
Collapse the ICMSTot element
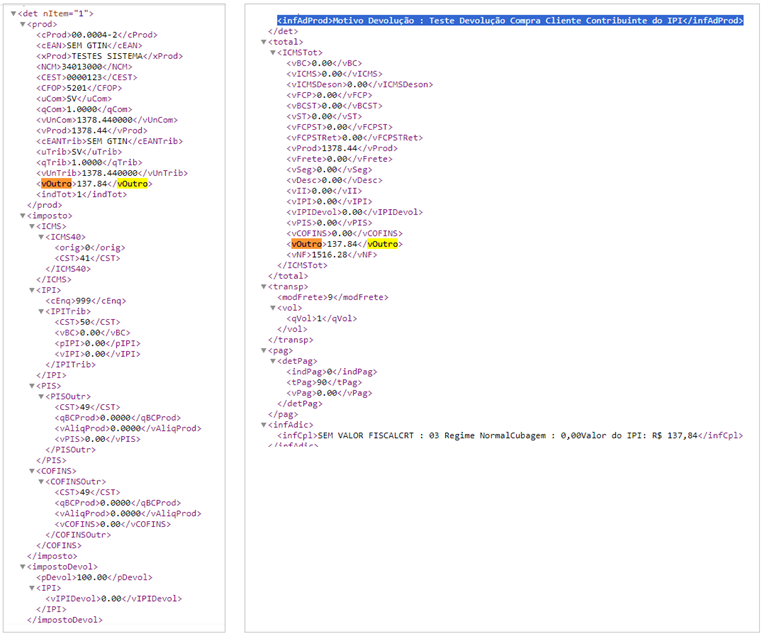coord(273,51)
